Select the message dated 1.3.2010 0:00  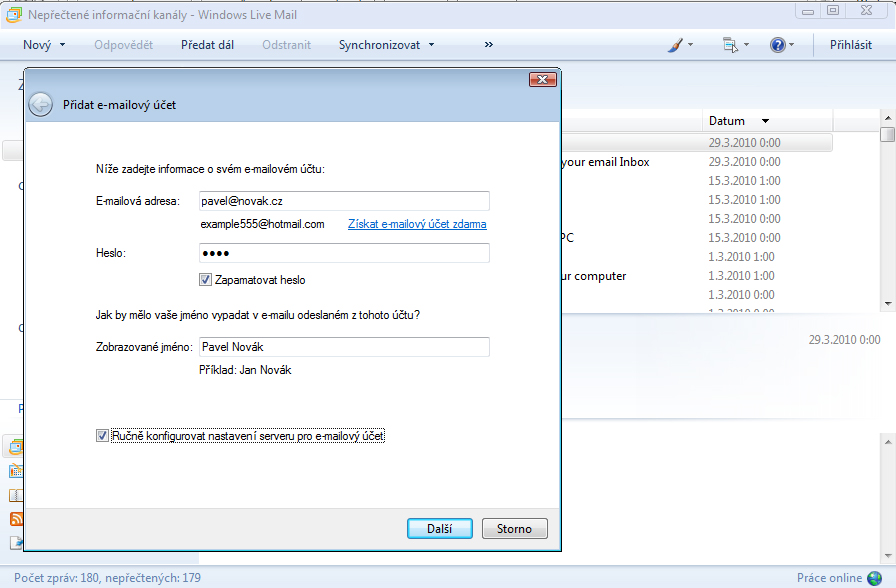[696, 295]
